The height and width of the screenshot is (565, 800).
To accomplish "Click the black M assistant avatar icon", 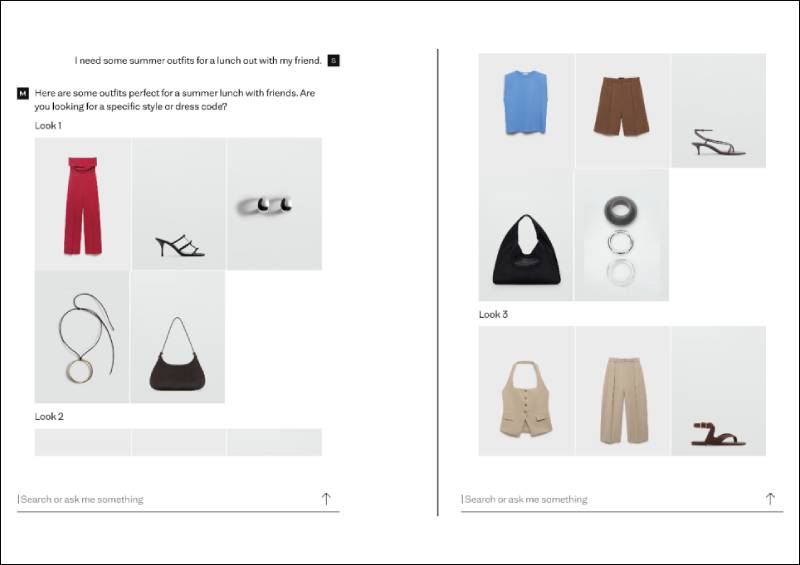I will (23, 93).
